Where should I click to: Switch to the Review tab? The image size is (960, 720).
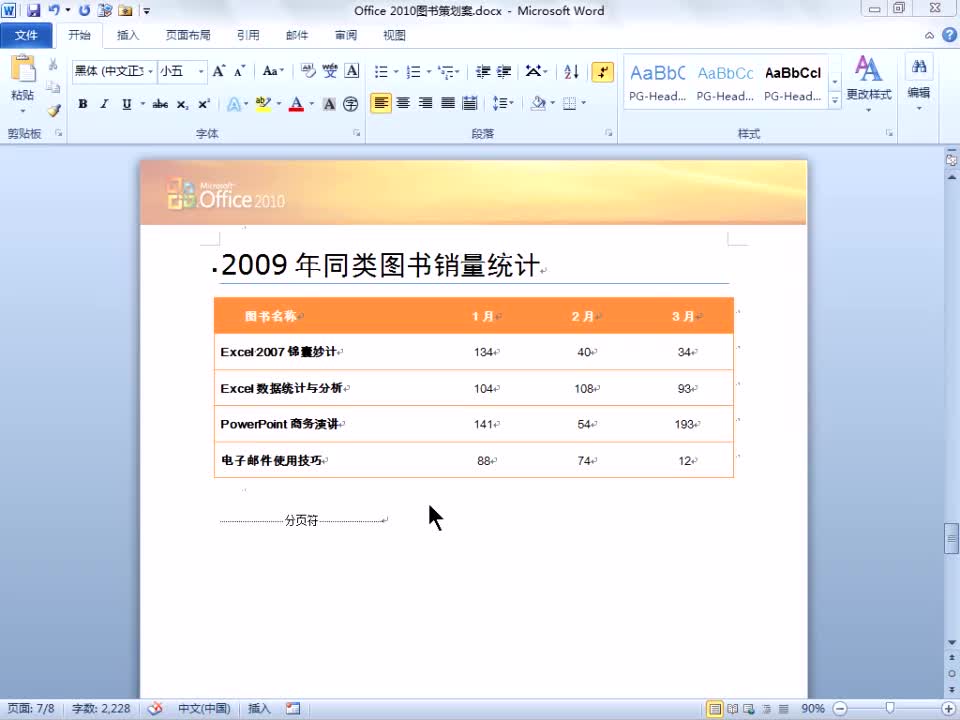point(346,35)
